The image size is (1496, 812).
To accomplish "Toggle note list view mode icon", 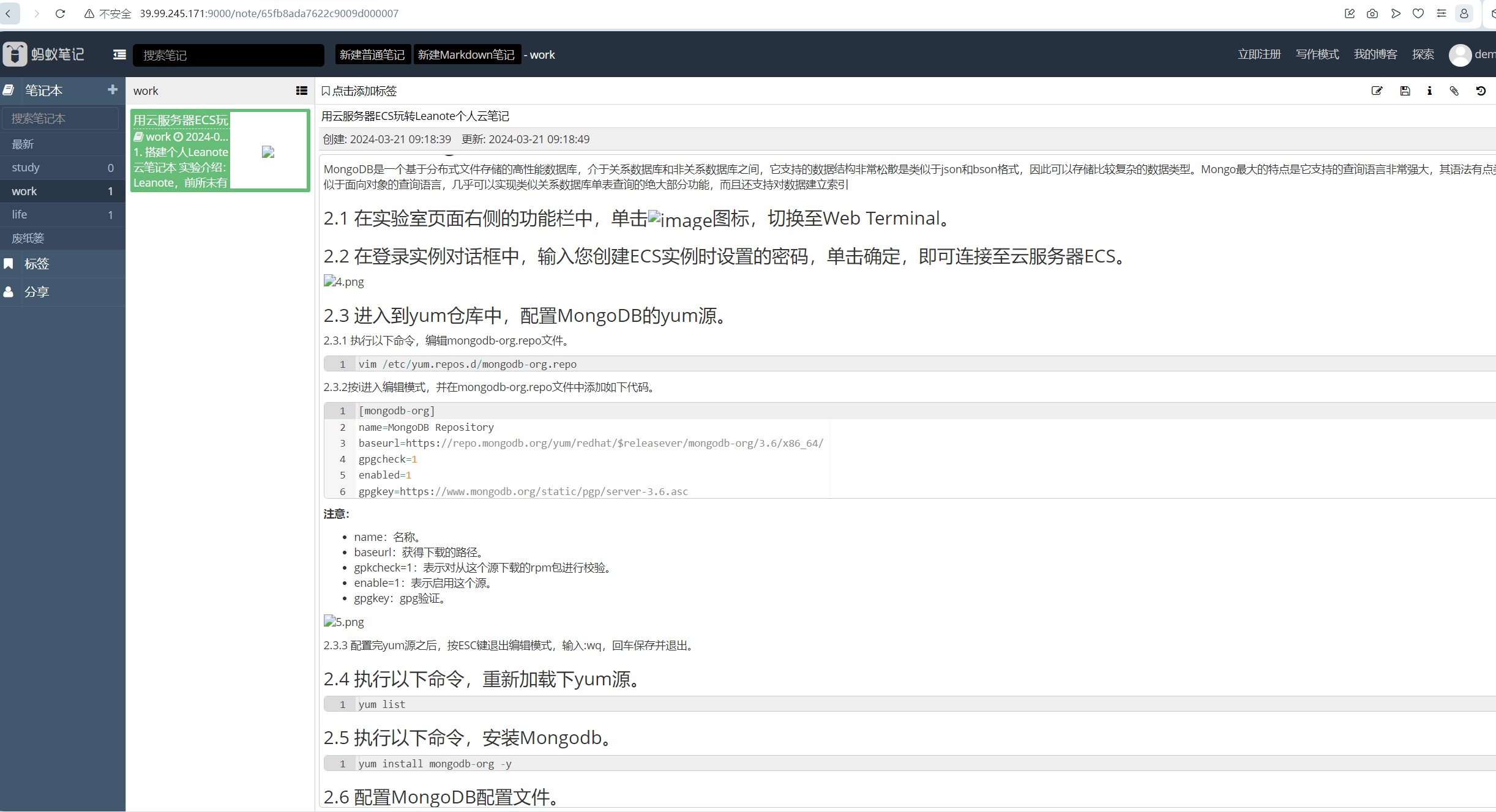I will (301, 91).
